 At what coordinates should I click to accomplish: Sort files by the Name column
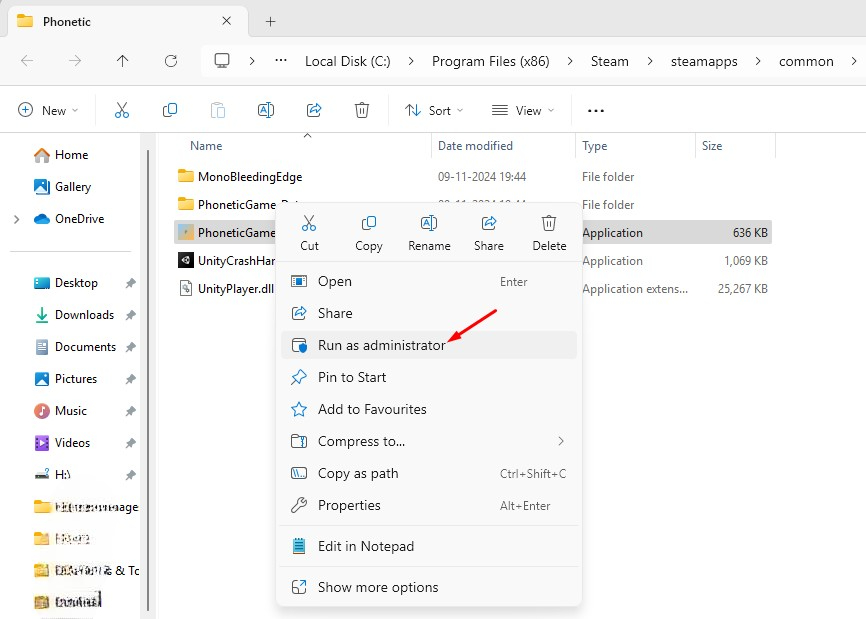click(x=206, y=146)
